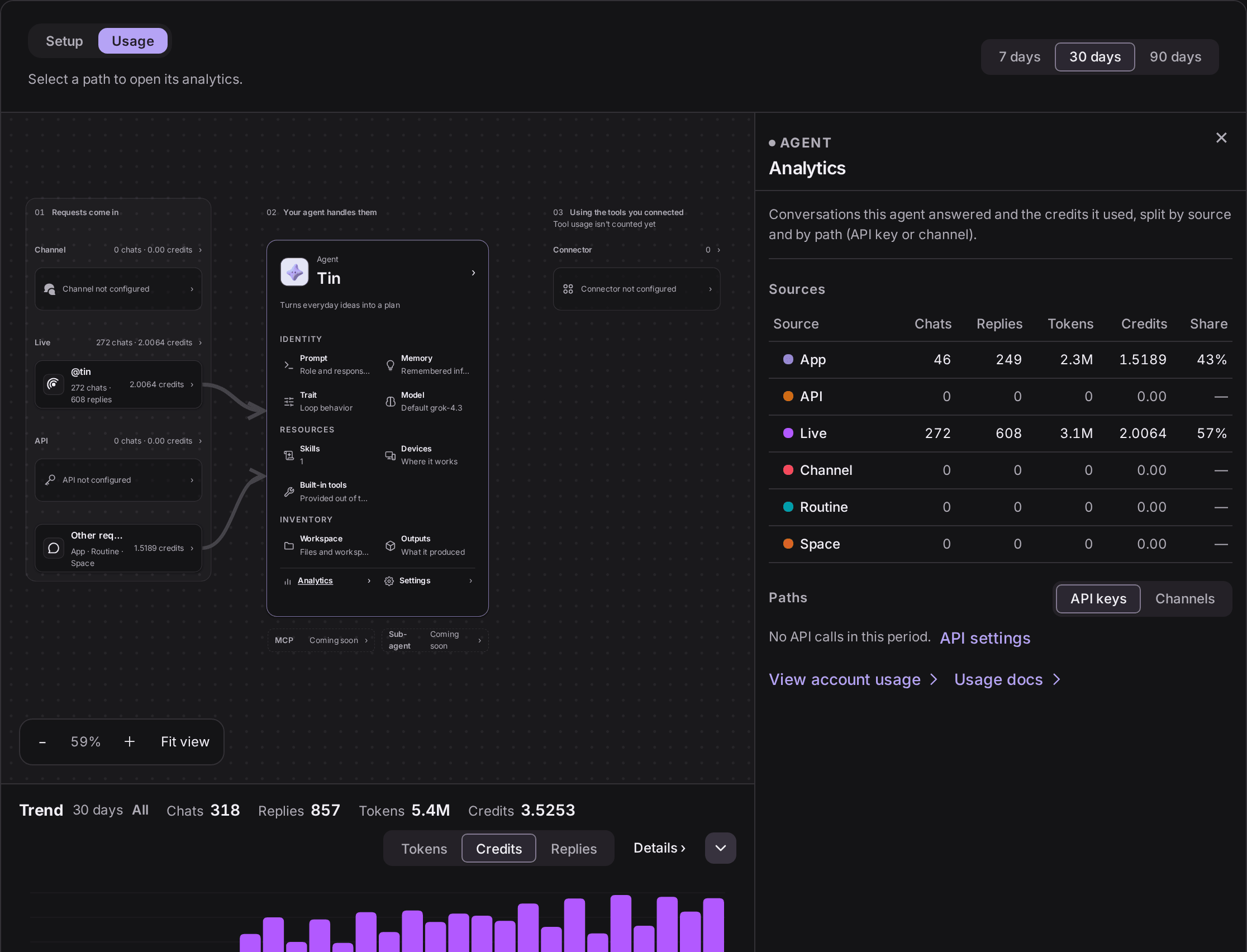Click the App source purple dot
This screenshot has height=952, width=1247.
[x=788, y=359]
